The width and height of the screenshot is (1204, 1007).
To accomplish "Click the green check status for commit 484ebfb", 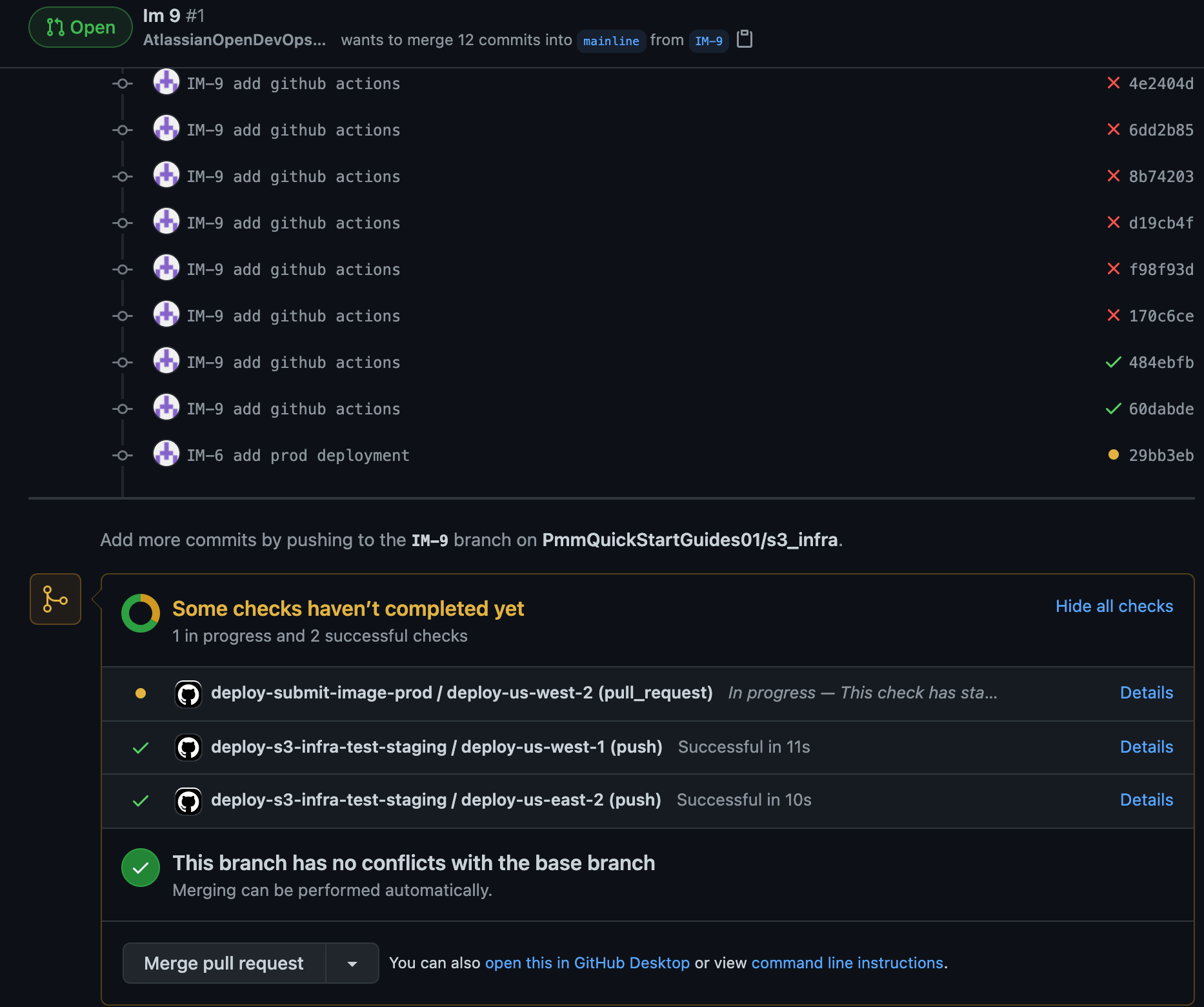I will 1113,362.
